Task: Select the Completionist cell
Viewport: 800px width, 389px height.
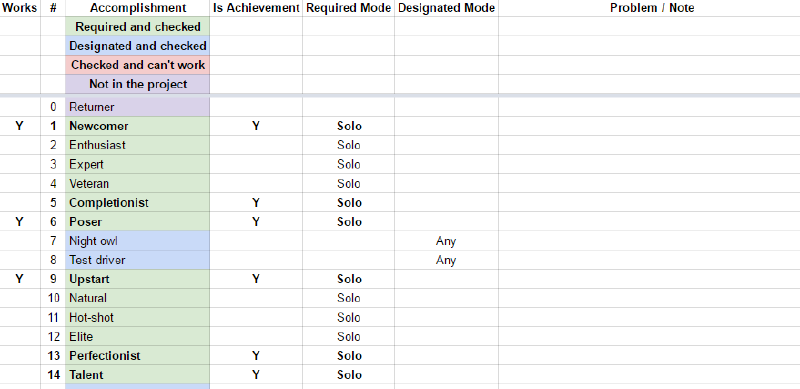Action: [x=138, y=203]
